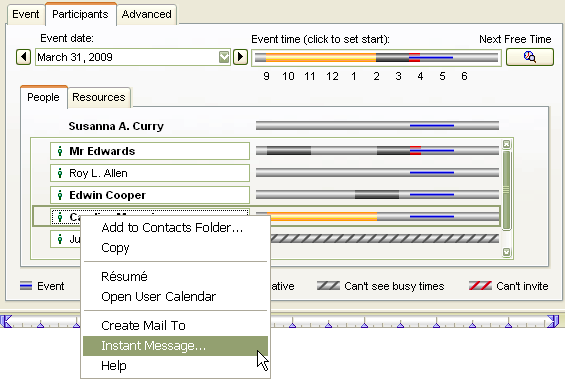Choose Open User Calendar menu entry
The height and width of the screenshot is (383, 565).
[159, 297]
